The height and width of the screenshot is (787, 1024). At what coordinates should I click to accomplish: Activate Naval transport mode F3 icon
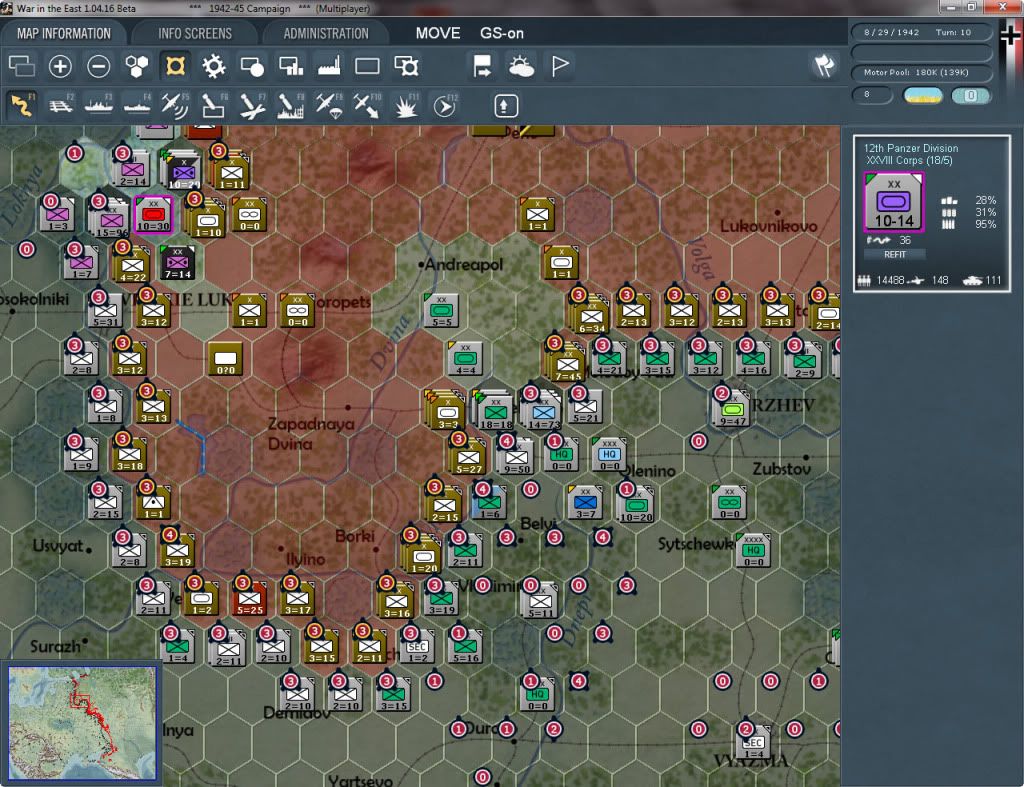point(99,105)
